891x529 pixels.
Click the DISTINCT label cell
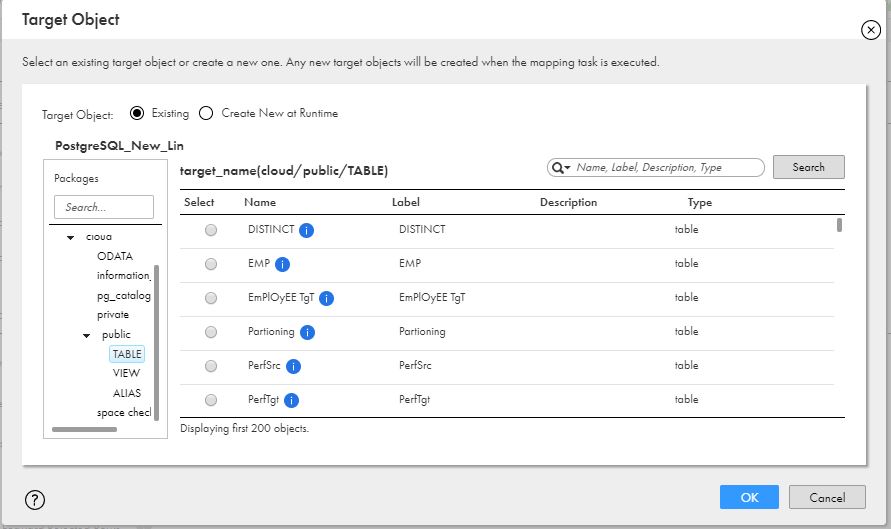click(x=422, y=230)
